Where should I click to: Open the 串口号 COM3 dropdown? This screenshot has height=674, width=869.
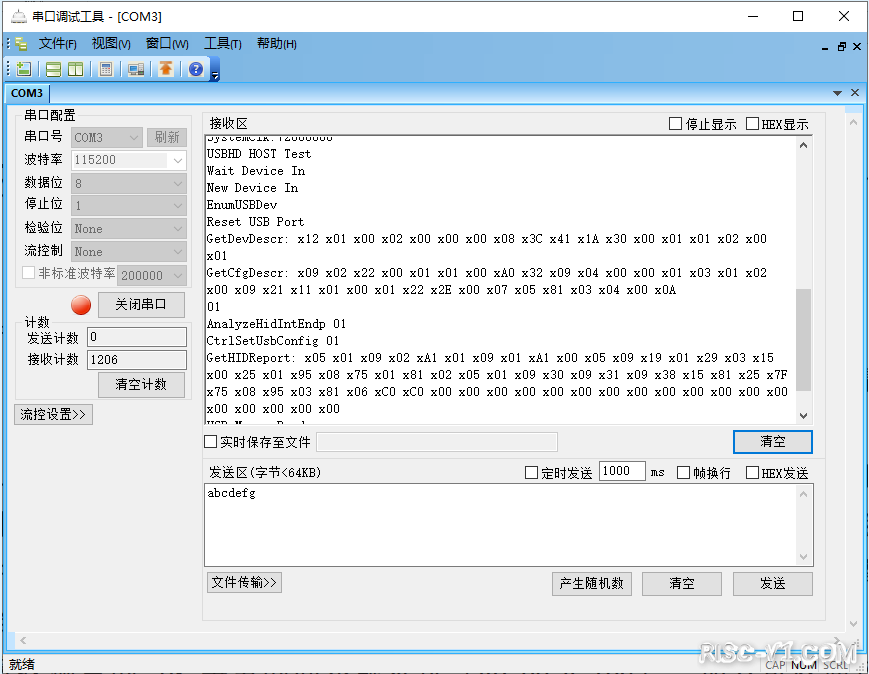(x=107, y=137)
